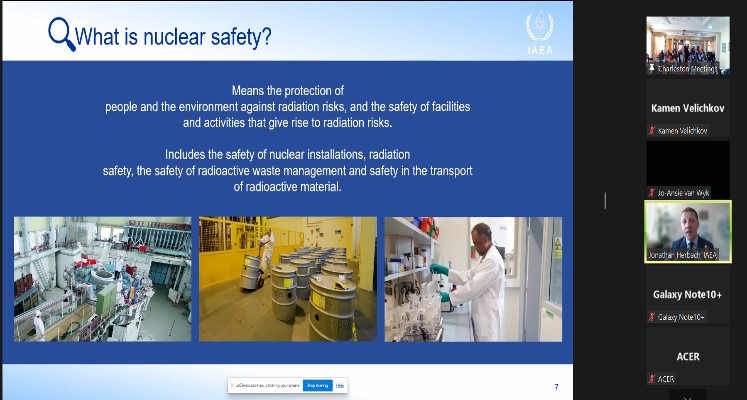Click the magnifying glass icon in slide title
Image resolution: width=747 pixels, height=400 pixels.
61,34
